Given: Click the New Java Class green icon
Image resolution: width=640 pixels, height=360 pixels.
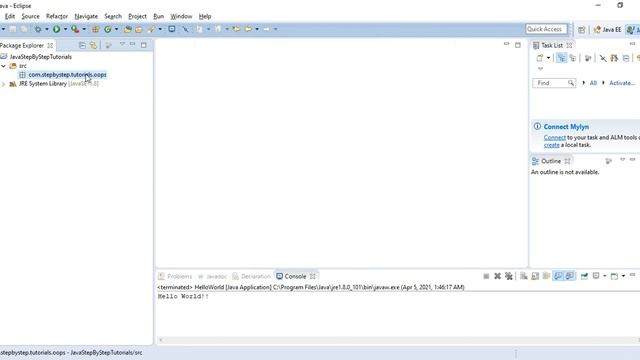Looking at the screenshot, I should pos(108,29).
